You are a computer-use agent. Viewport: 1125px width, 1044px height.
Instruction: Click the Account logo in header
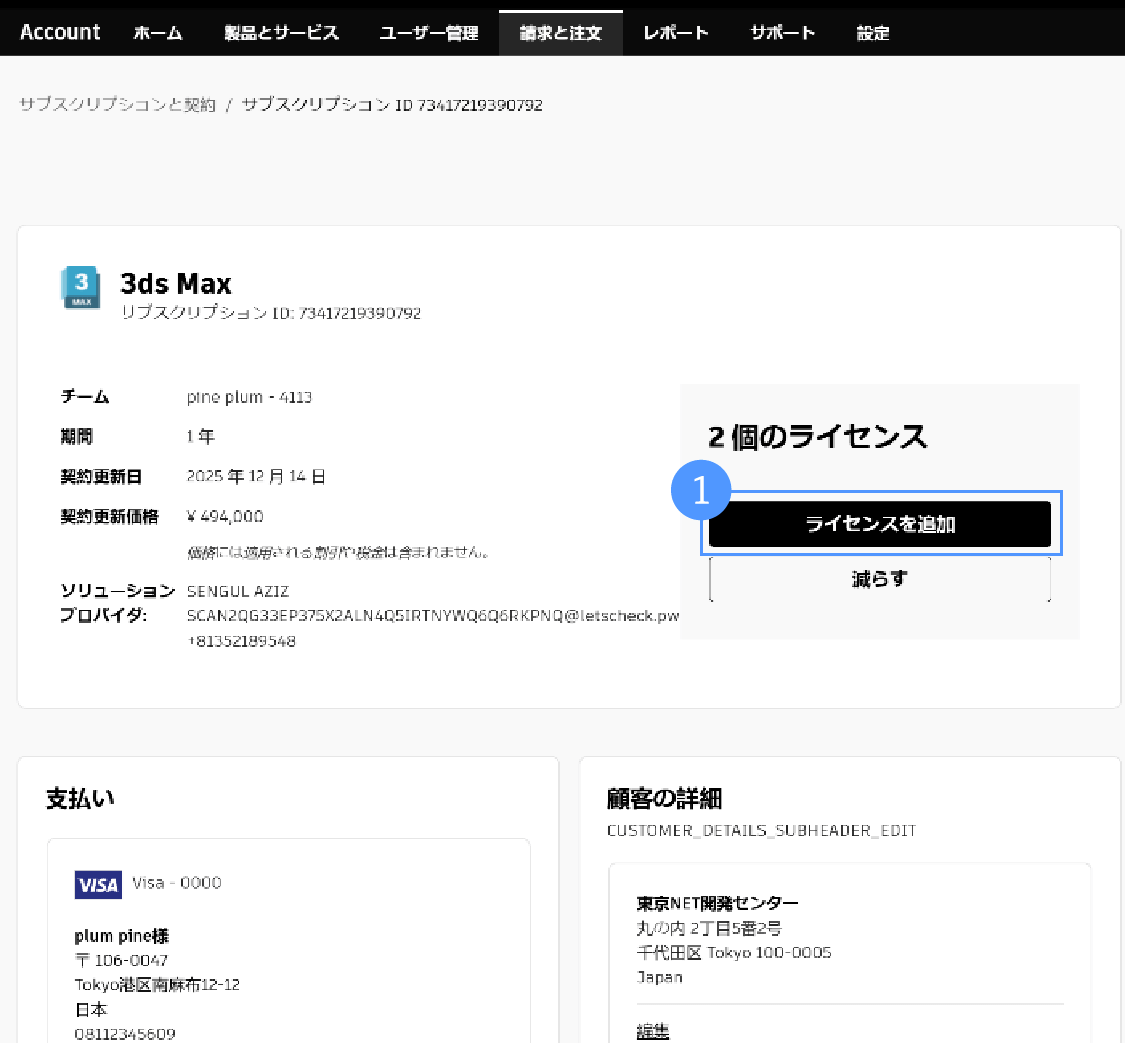60,32
